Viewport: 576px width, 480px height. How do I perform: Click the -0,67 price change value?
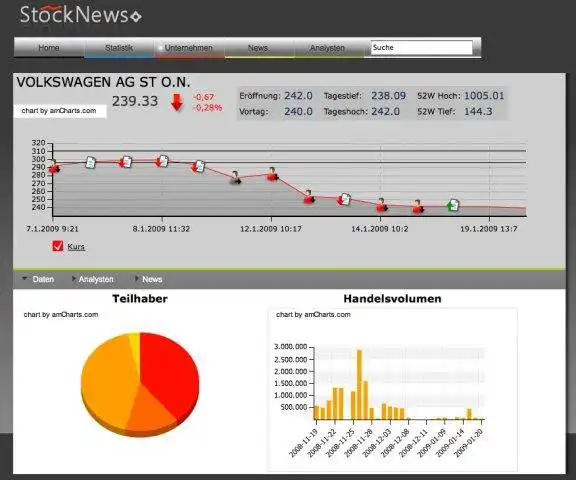(204, 97)
